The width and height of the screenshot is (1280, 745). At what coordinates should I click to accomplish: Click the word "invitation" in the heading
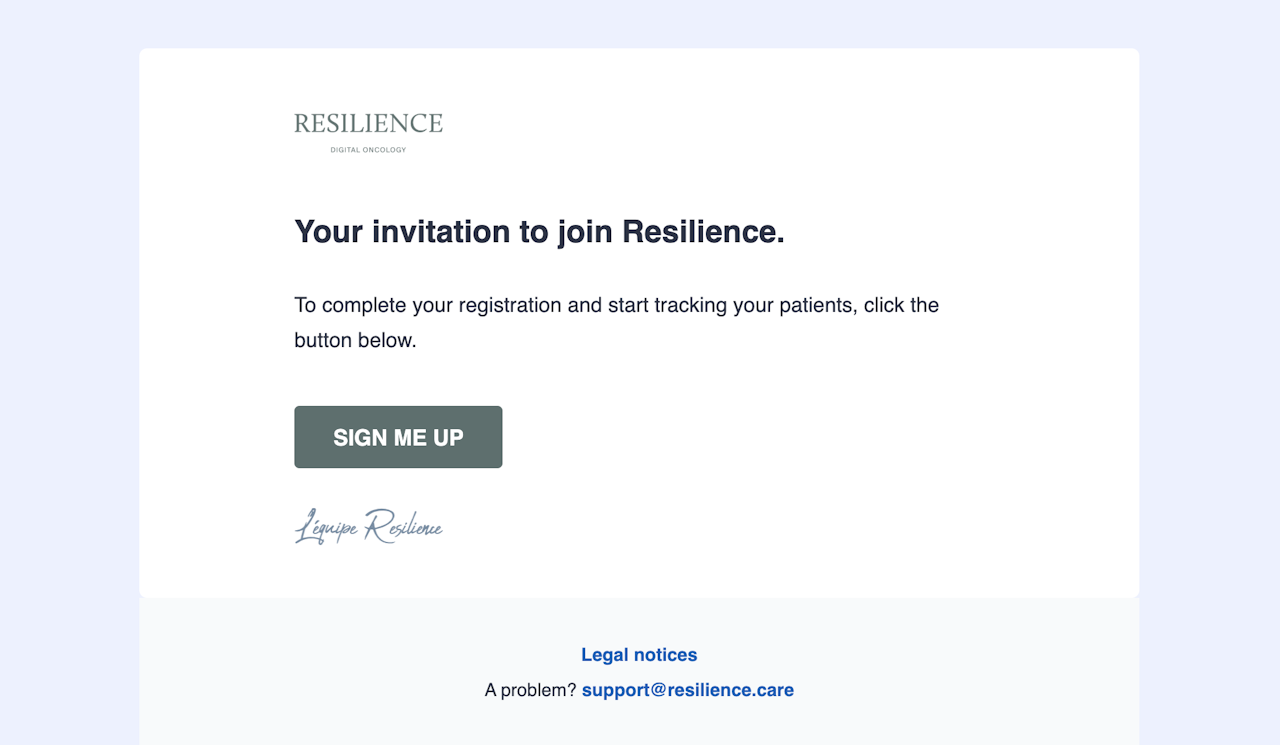pyautogui.click(x=441, y=232)
